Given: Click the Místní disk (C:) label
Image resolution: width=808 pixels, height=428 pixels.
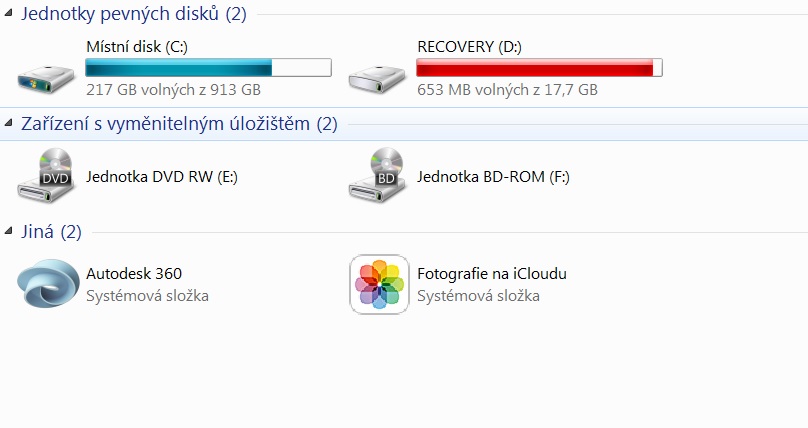Looking at the screenshot, I should point(137,47).
